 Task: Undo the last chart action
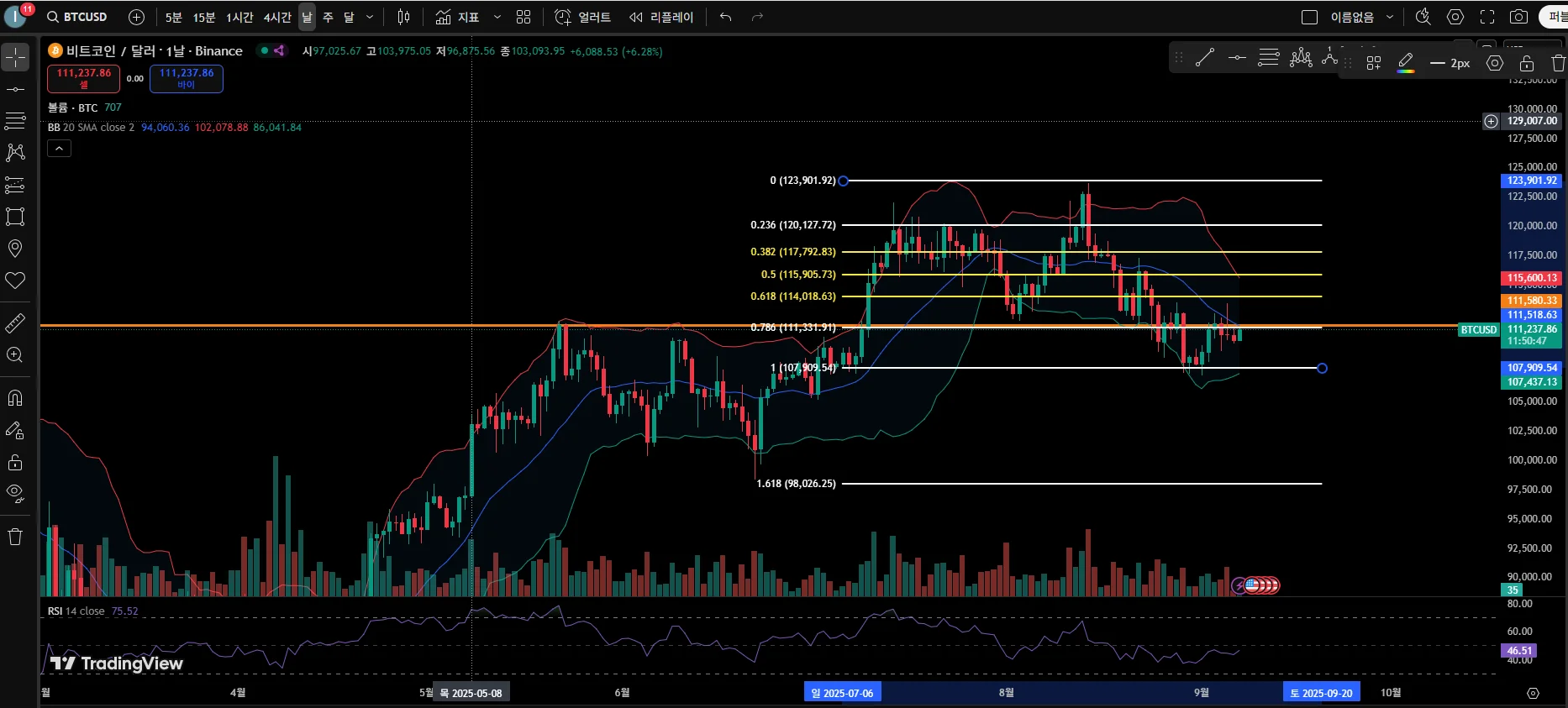pos(726,17)
